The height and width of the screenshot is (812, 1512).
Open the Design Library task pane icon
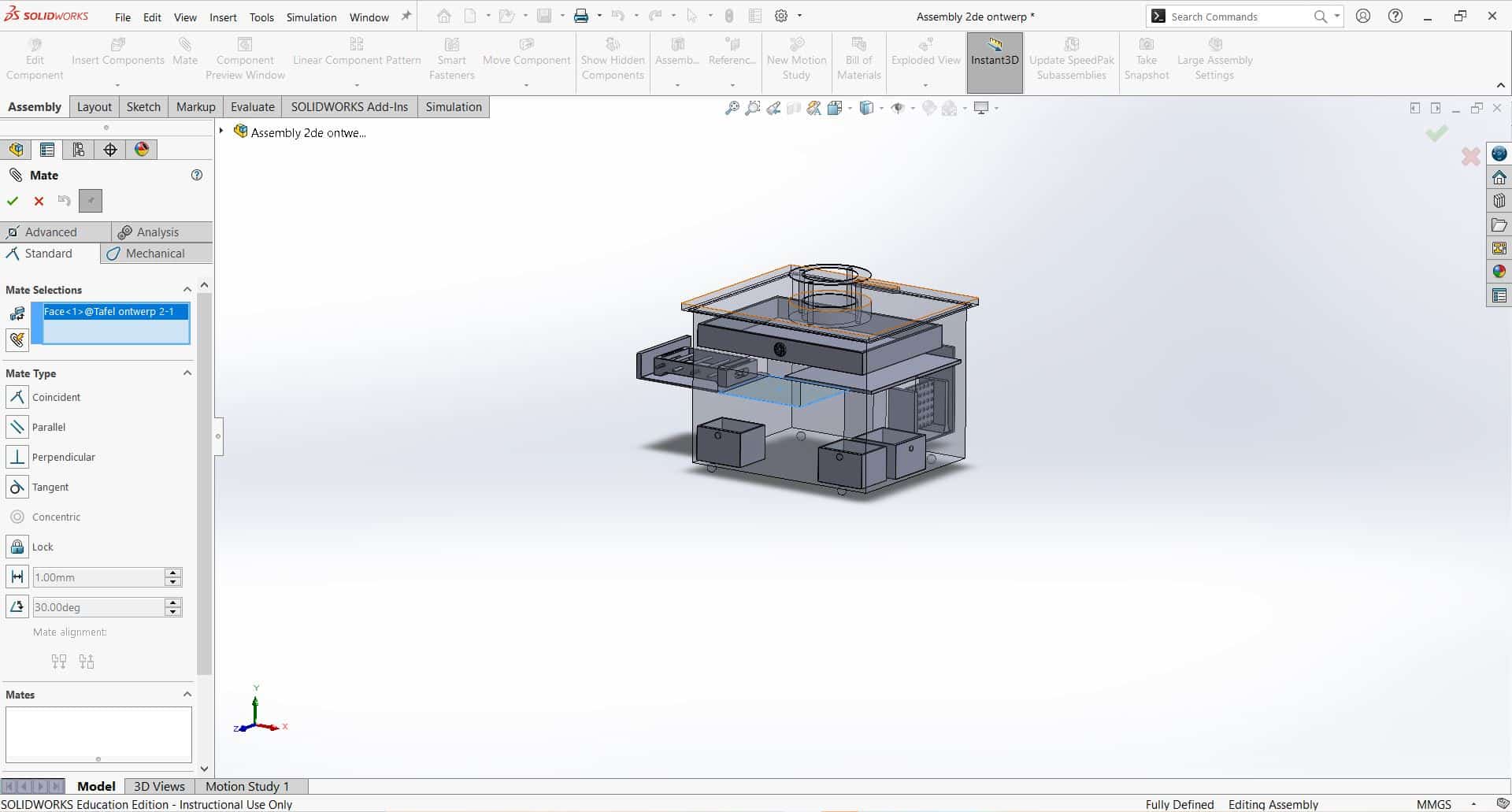point(1499,201)
